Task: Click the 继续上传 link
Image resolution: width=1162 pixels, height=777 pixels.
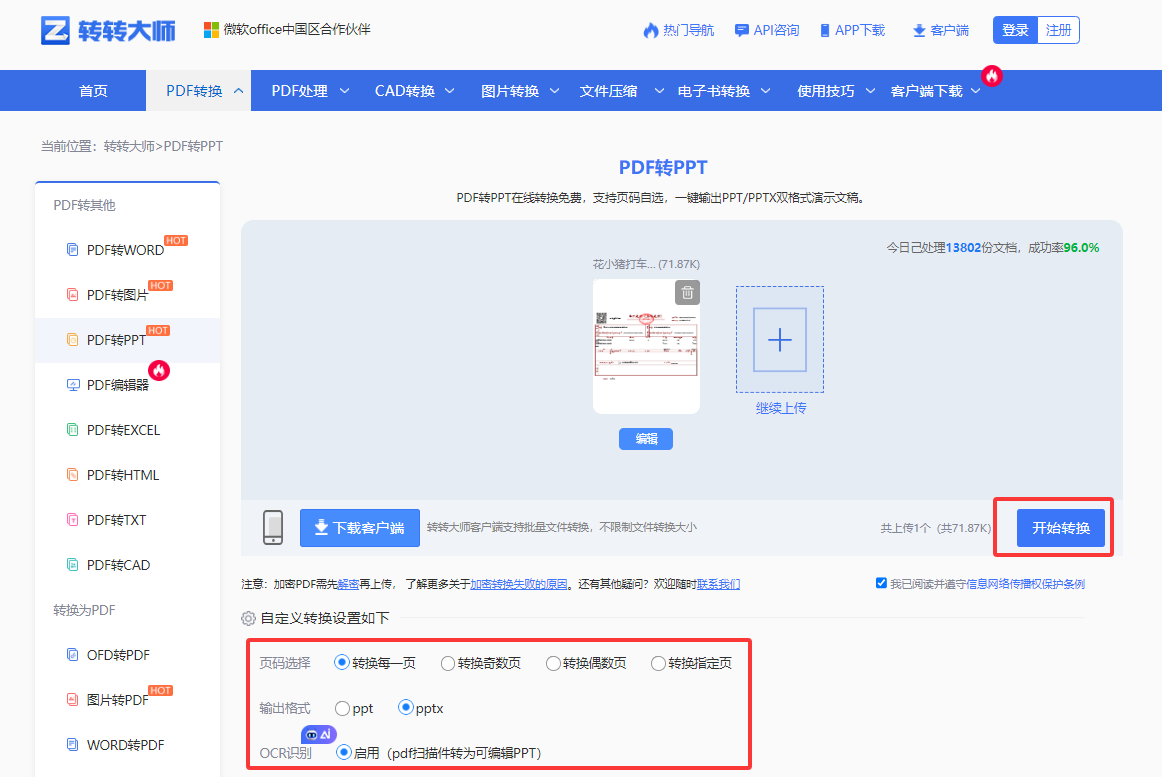Action: (781, 408)
